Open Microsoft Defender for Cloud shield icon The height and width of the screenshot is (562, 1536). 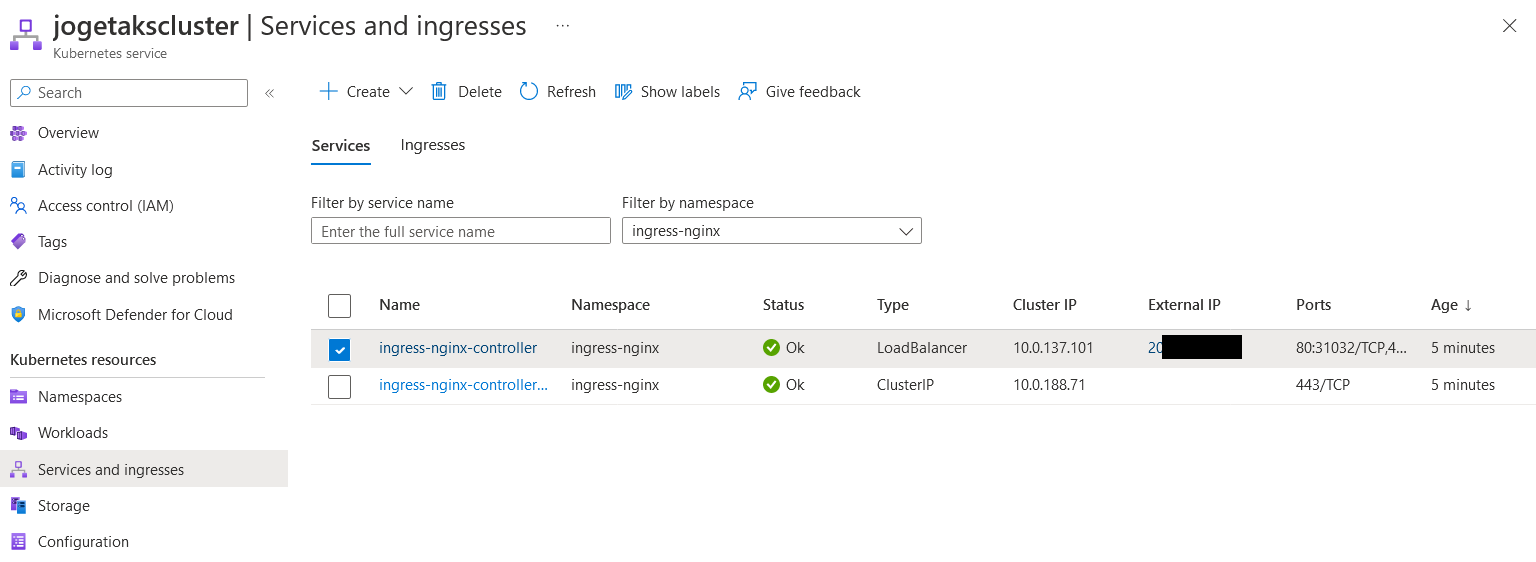18,315
